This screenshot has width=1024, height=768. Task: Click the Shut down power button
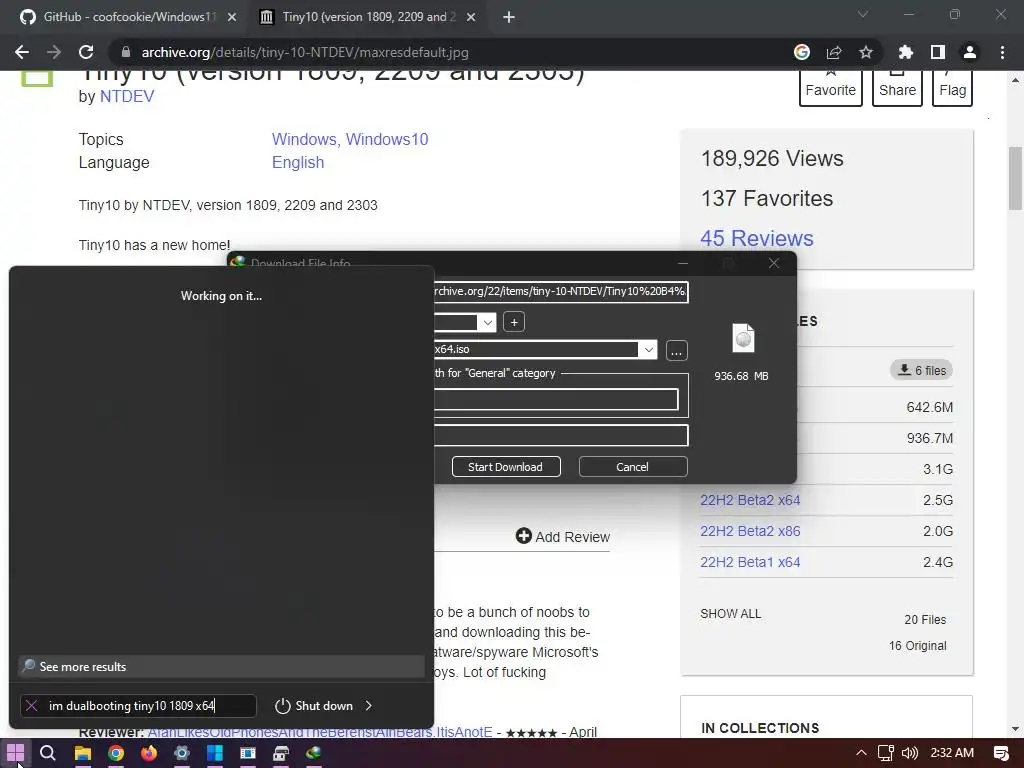click(x=314, y=706)
